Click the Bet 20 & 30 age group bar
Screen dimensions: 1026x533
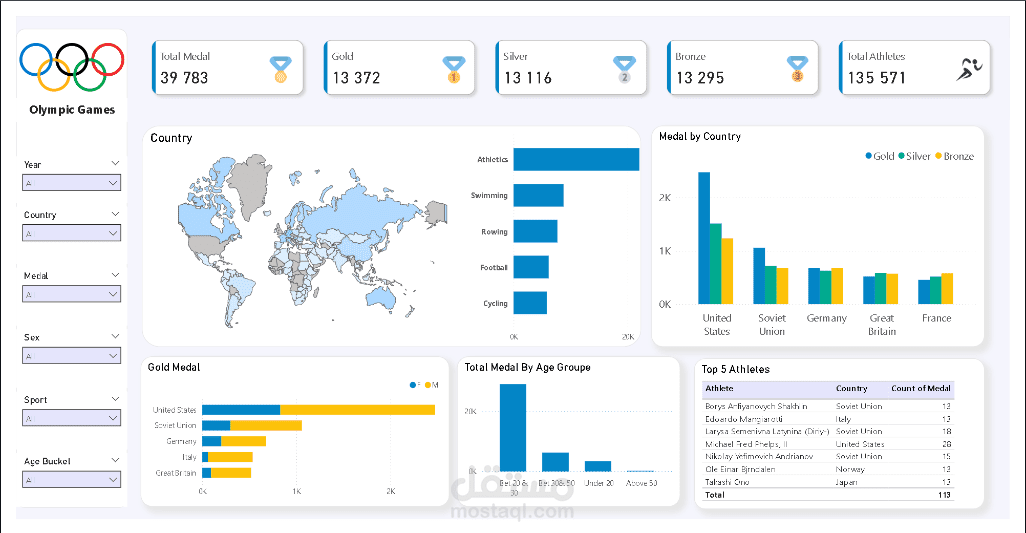pyautogui.click(x=513, y=427)
